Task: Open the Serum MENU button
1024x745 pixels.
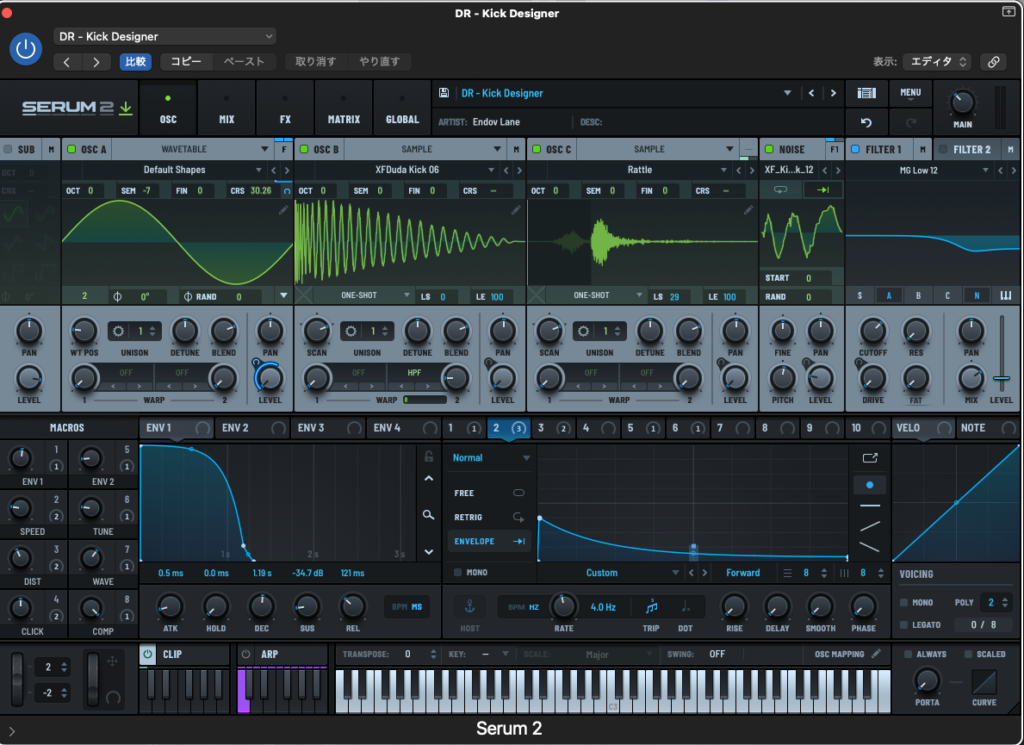Action: click(910, 93)
